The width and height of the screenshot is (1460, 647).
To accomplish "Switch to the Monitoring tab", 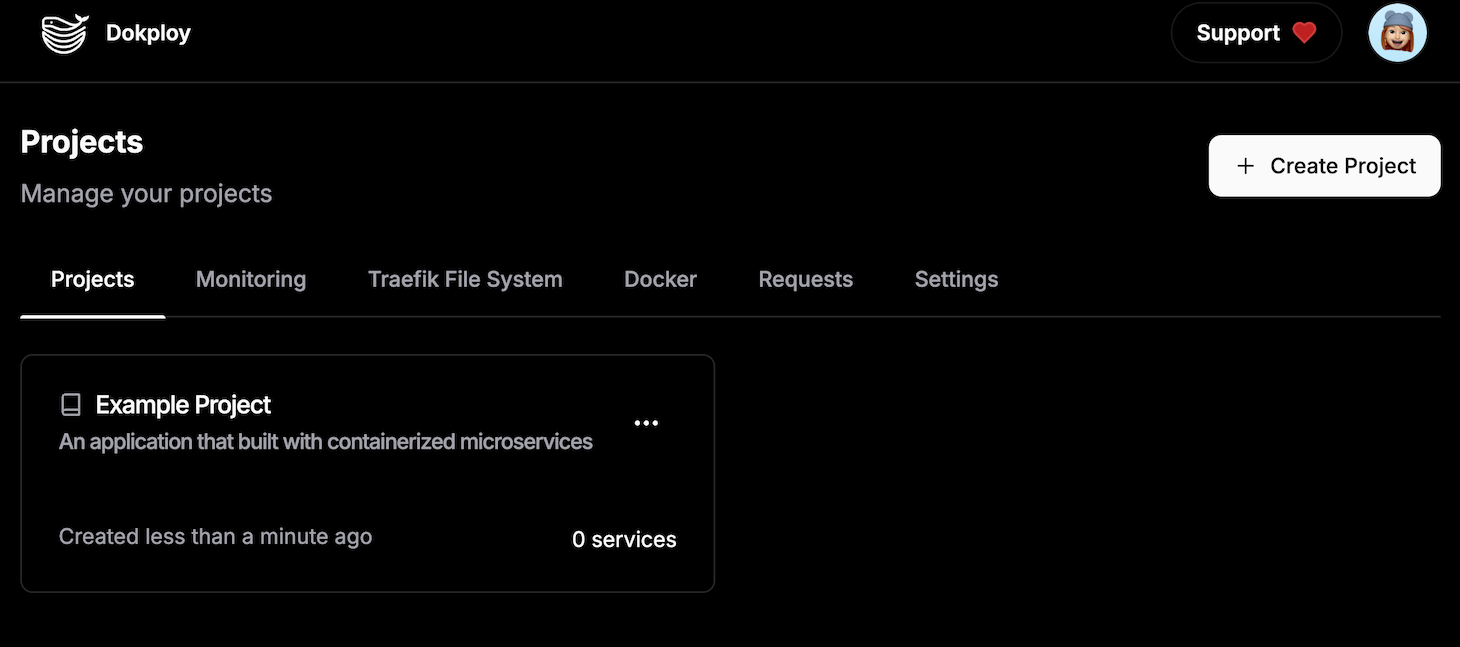I will tap(250, 279).
